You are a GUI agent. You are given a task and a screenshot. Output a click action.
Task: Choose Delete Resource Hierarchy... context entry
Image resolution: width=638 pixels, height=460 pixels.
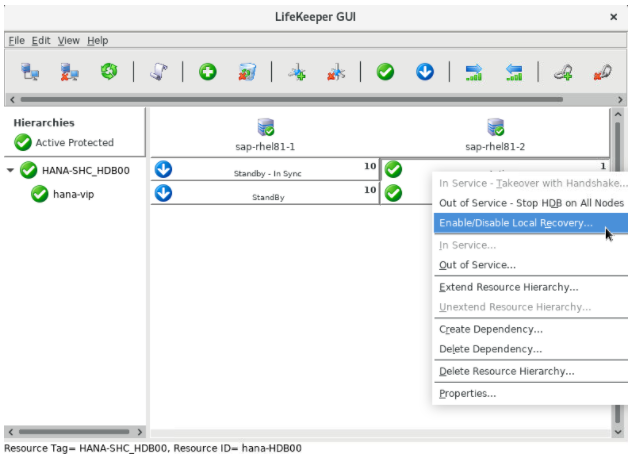531,371
